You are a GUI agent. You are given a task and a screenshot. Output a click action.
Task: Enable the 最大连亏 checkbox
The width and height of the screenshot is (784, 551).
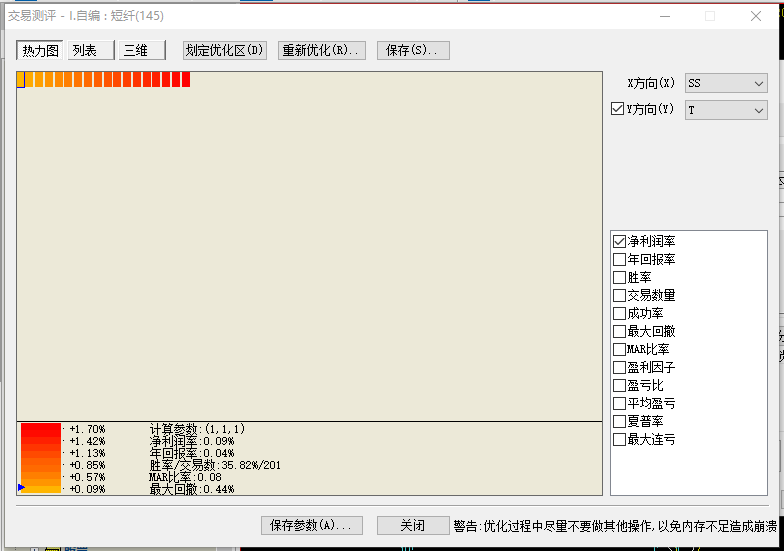[620, 440]
